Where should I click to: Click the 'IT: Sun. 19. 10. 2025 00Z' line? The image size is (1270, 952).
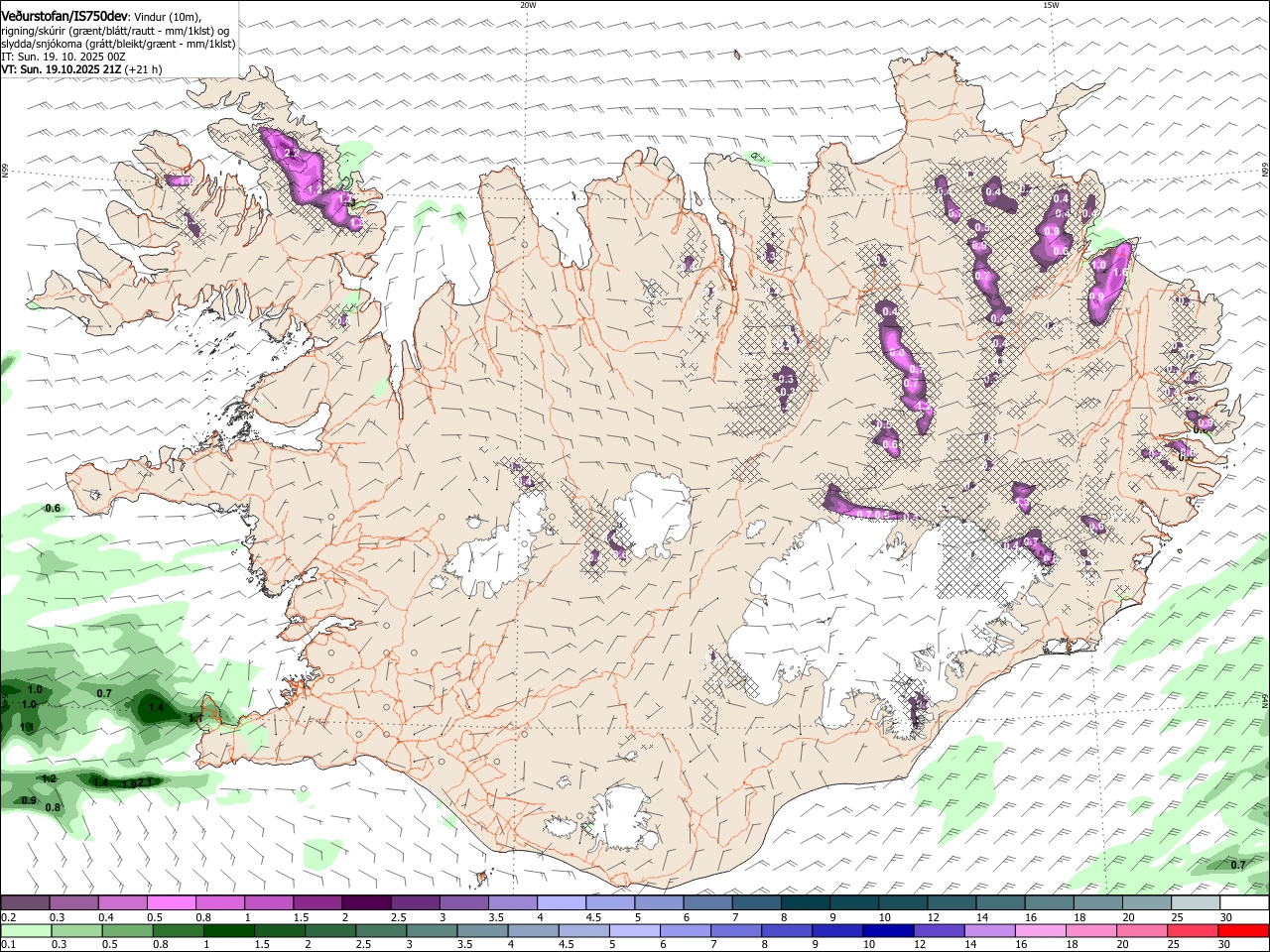[x=63, y=57]
